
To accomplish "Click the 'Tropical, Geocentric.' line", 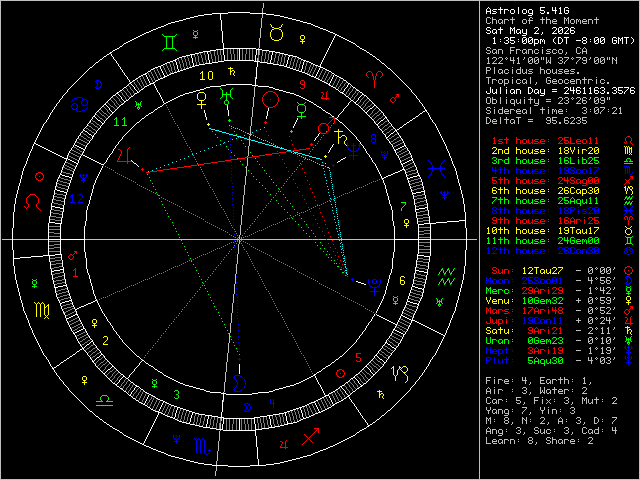I will click(x=548, y=80).
